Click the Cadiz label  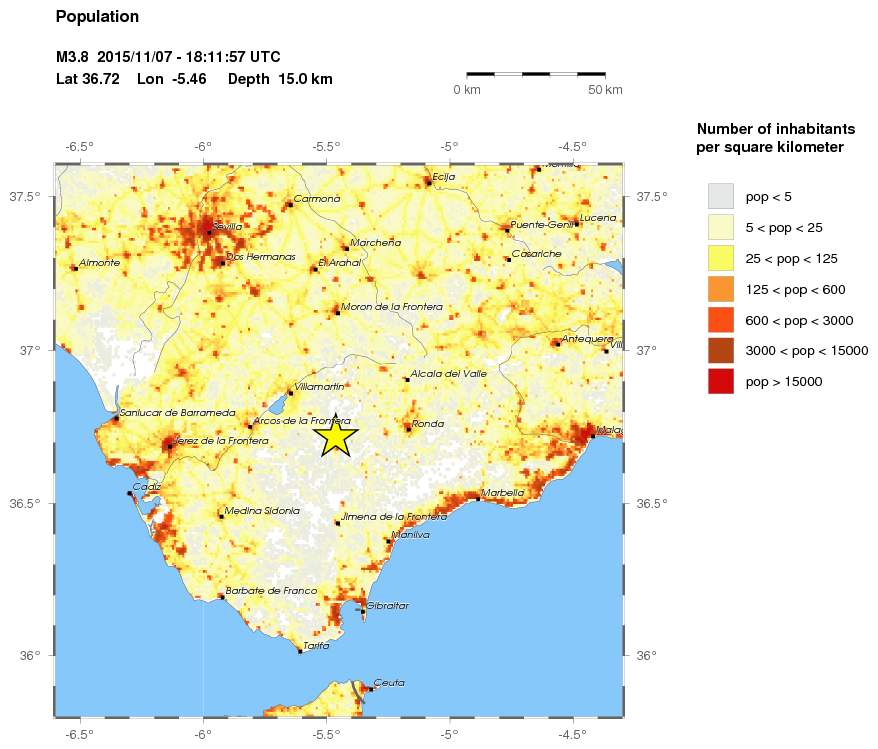coord(147,486)
